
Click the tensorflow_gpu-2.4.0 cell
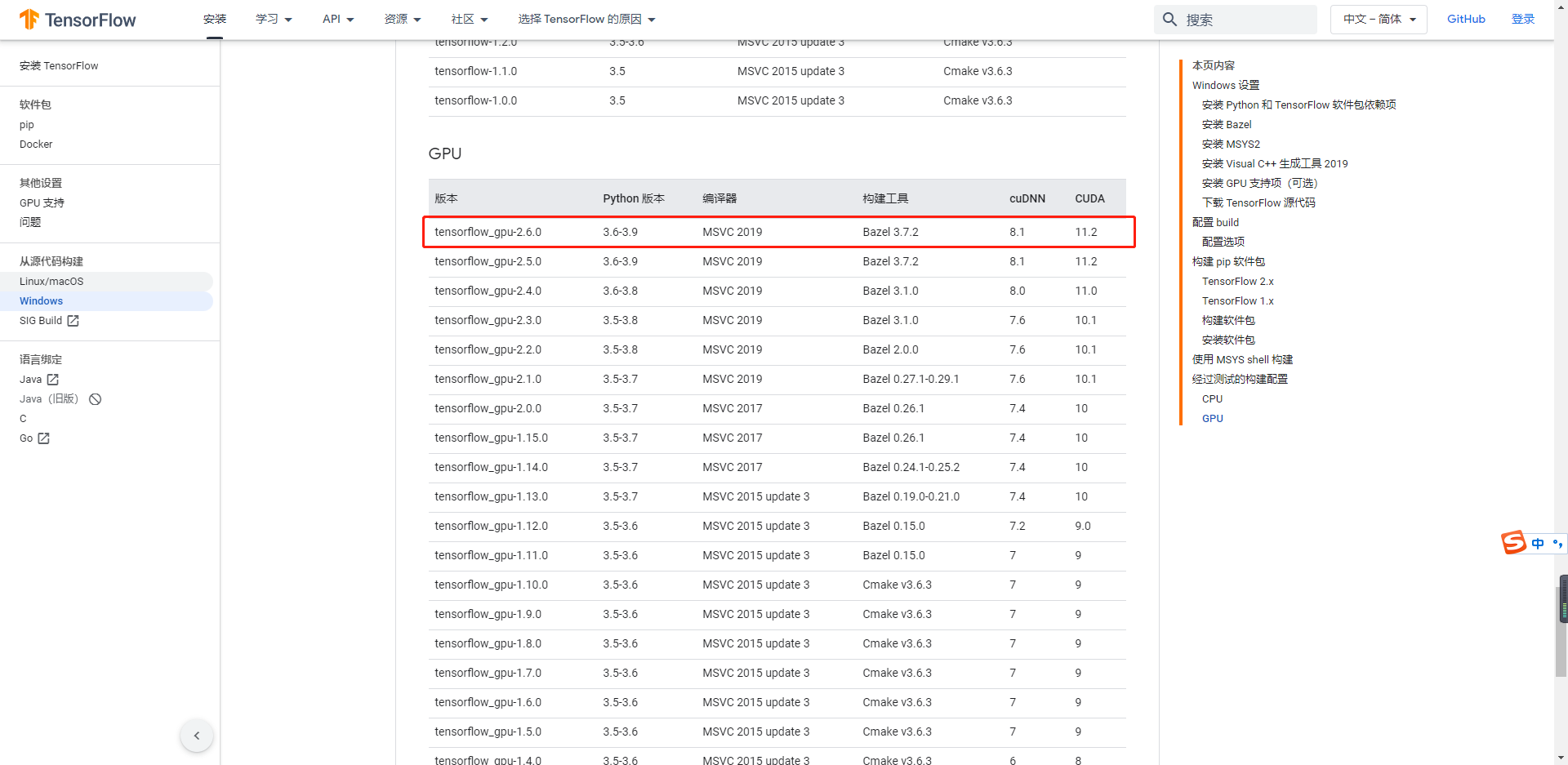(x=488, y=291)
